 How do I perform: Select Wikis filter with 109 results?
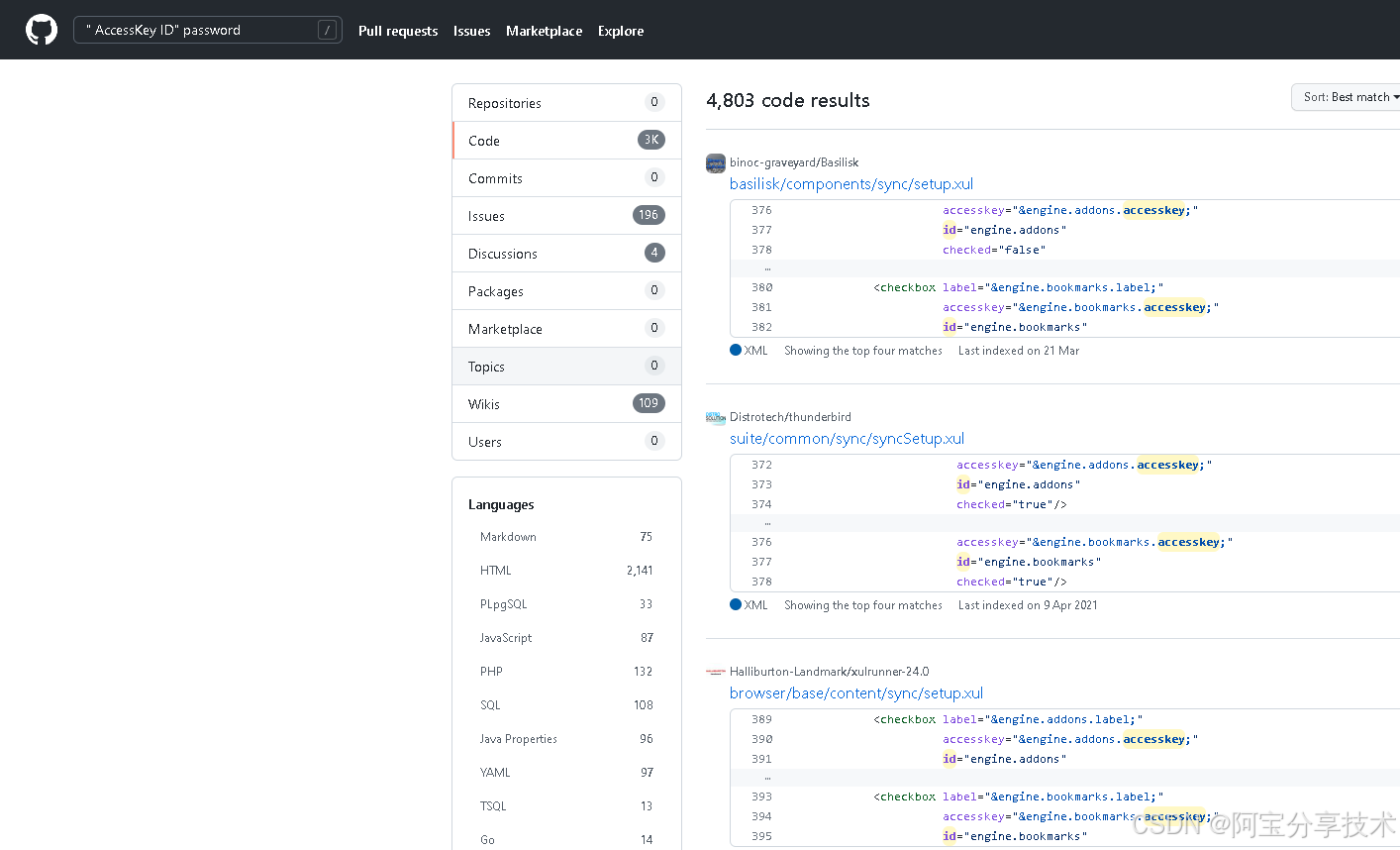(x=566, y=404)
